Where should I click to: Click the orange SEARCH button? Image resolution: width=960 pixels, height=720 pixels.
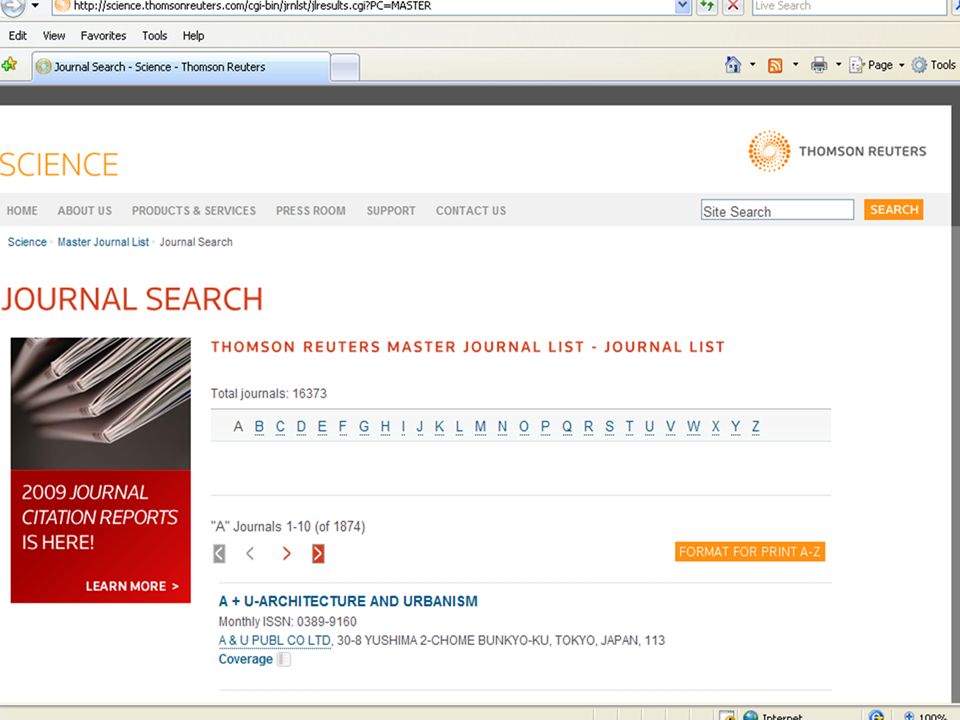[894, 209]
